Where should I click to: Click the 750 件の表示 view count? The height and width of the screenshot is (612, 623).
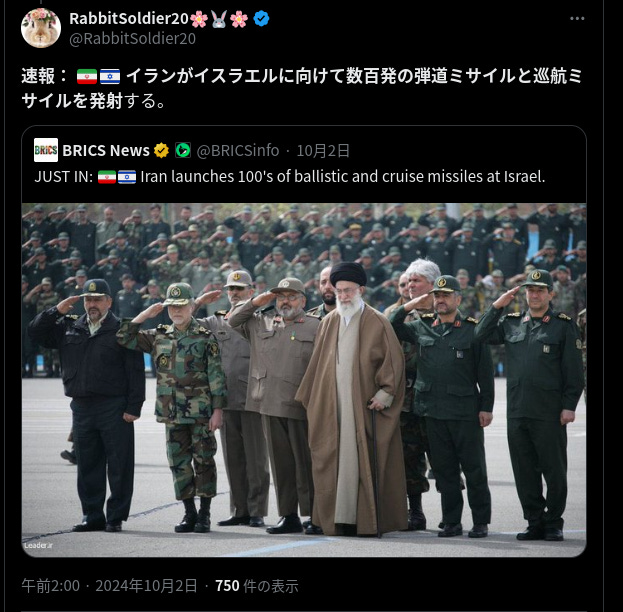257,586
